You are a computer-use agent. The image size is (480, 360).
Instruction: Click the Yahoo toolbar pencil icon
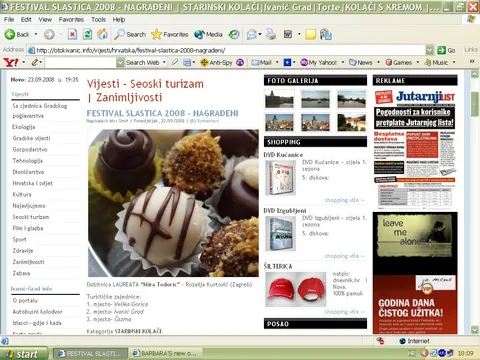click(x=35, y=62)
